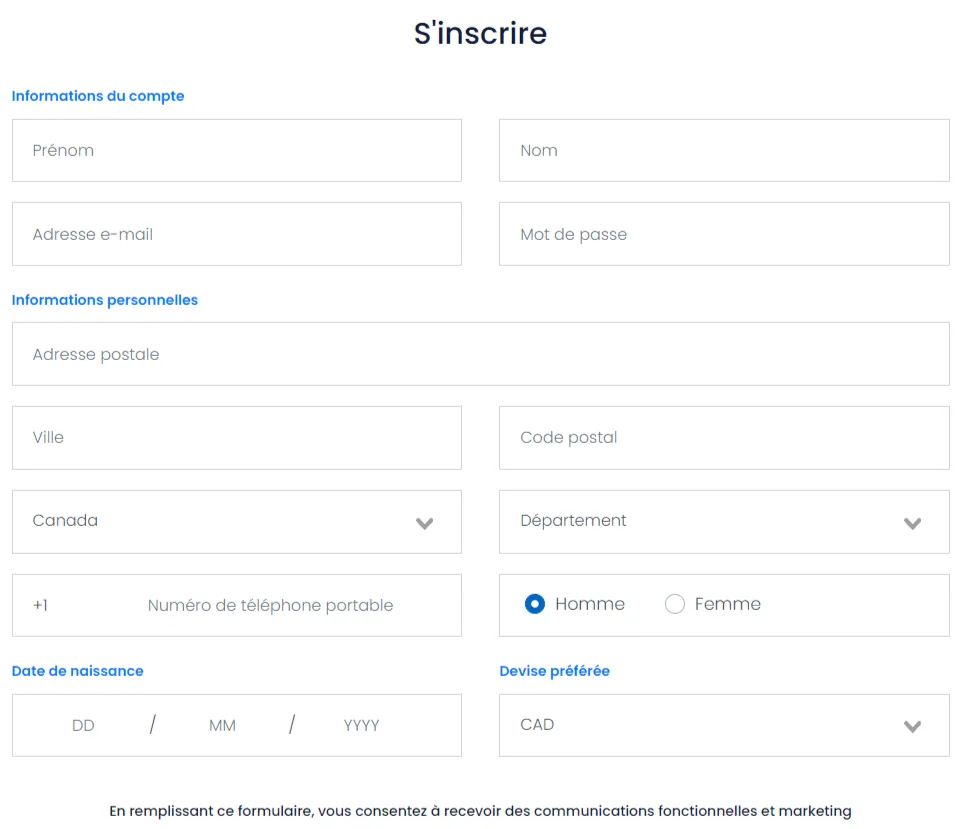Click the DD day field
This screenshot has height=829, width=960.
pos(83,725)
